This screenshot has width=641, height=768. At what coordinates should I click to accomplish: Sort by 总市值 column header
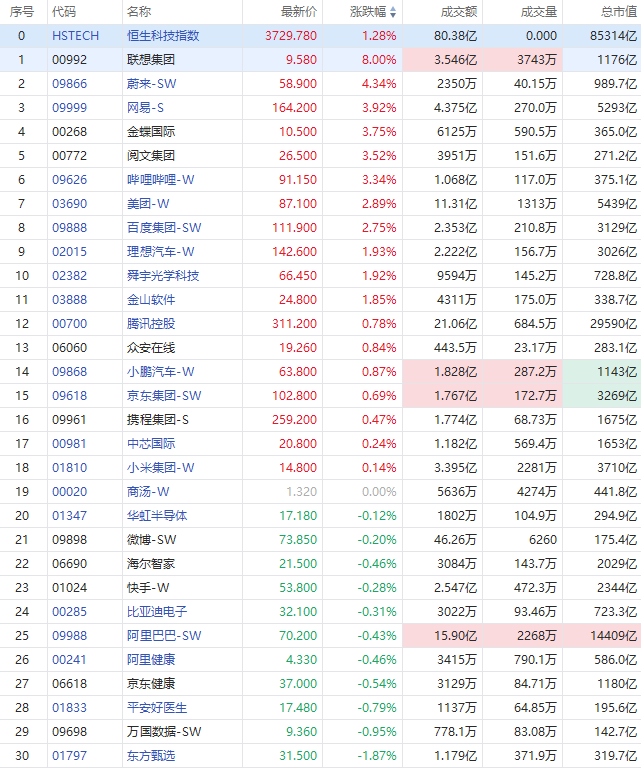(x=619, y=12)
